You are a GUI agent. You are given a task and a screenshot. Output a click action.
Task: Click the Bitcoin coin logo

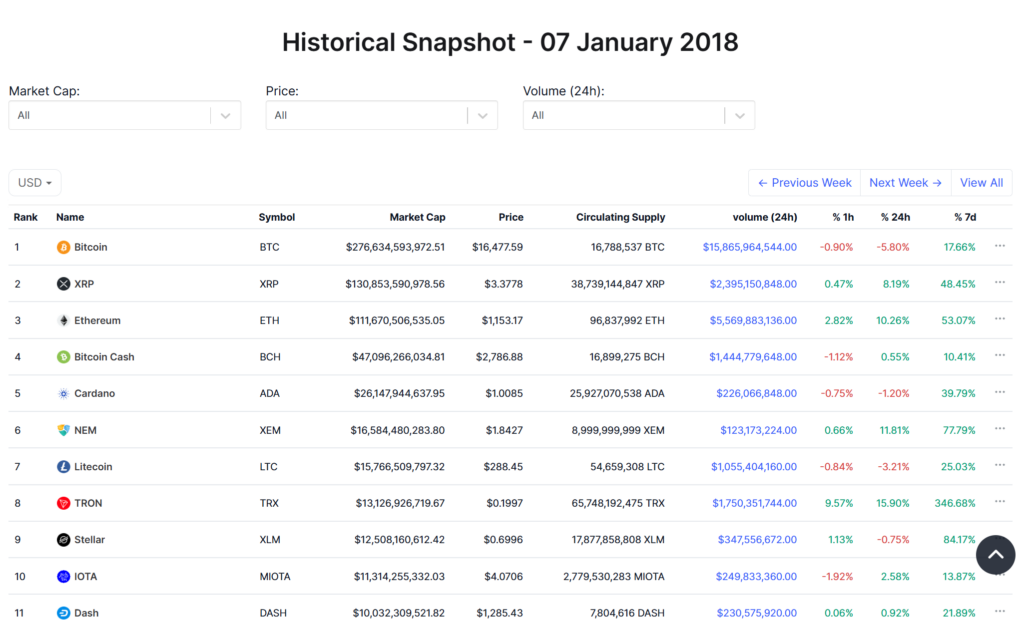[x=63, y=247]
